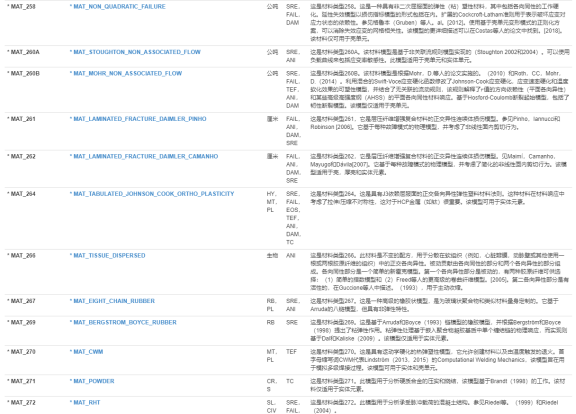
Task: Open the MAT_TABULATED_JOHNSON_COOK_ORTHO_PLASTICITY link
Action: click(x=152, y=194)
